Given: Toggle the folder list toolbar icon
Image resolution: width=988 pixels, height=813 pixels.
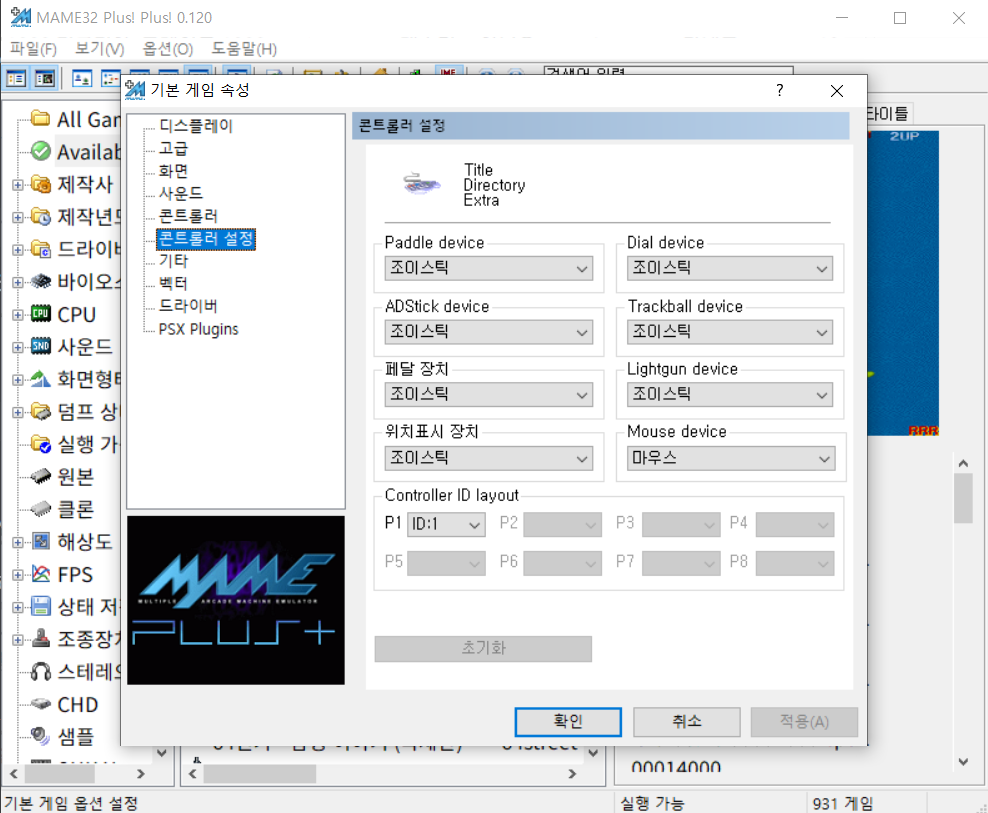Looking at the screenshot, I should point(16,79).
